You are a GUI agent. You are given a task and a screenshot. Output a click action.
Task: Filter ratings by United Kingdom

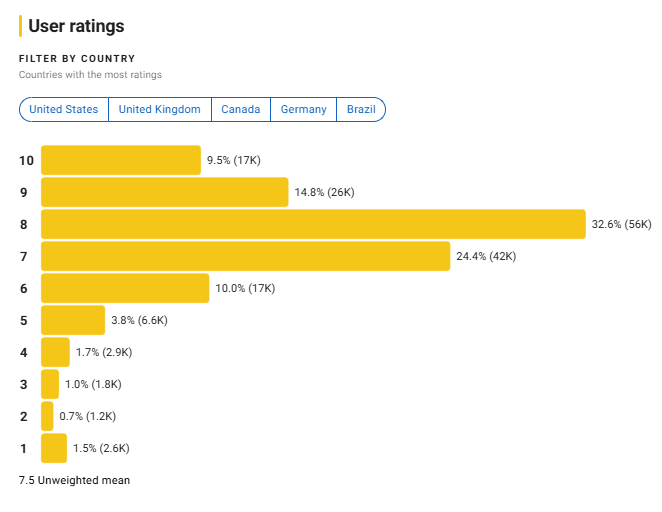160,110
